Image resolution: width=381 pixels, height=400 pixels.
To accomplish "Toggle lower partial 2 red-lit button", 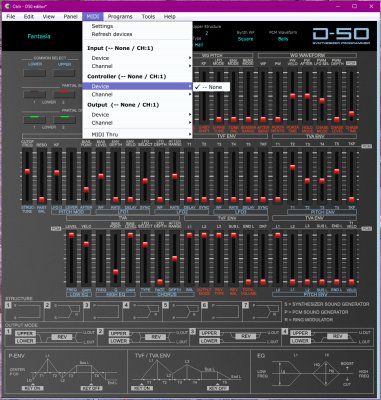I will [65, 94].
